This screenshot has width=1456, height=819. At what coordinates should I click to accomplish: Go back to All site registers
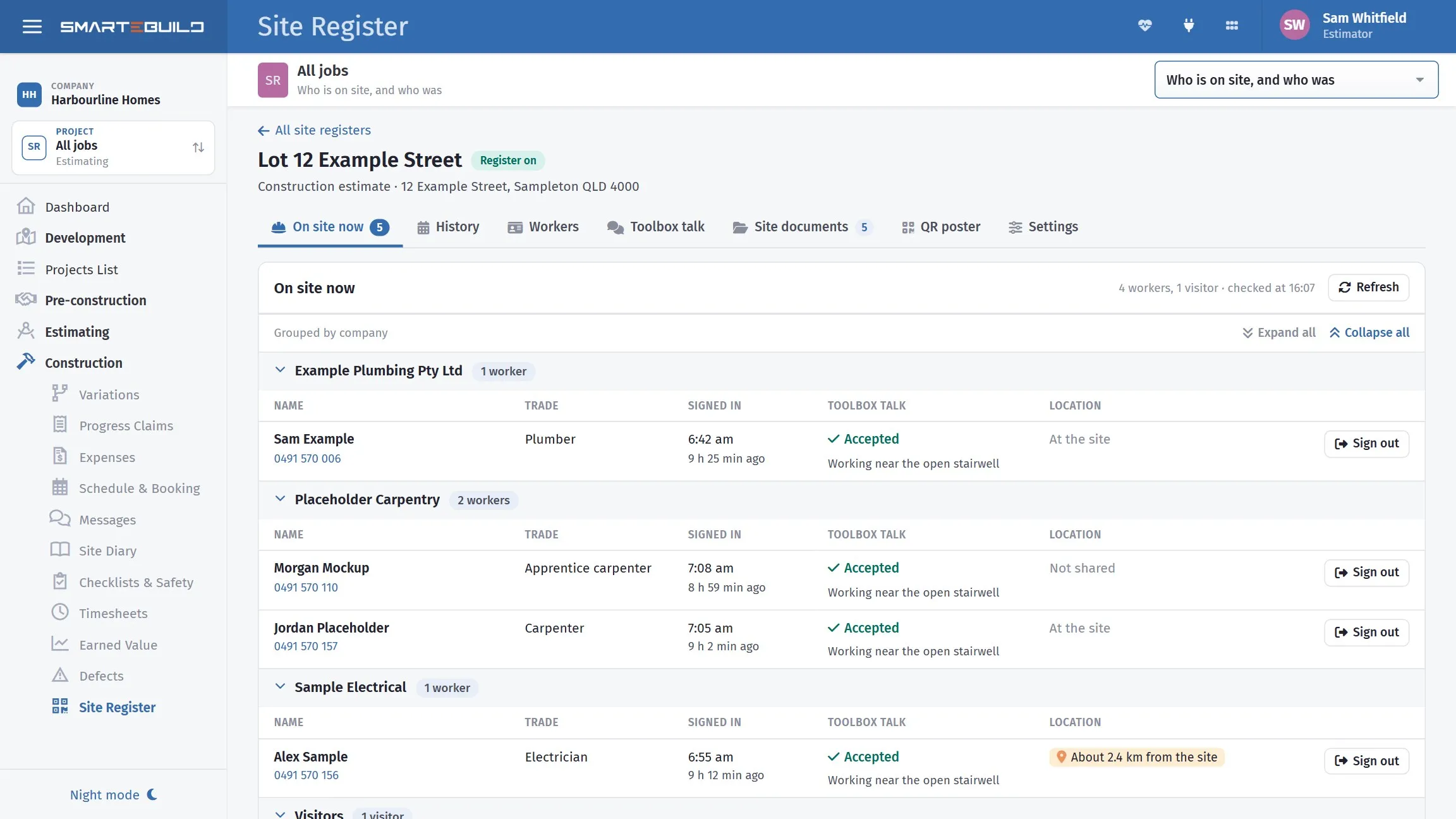coord(314,130)
